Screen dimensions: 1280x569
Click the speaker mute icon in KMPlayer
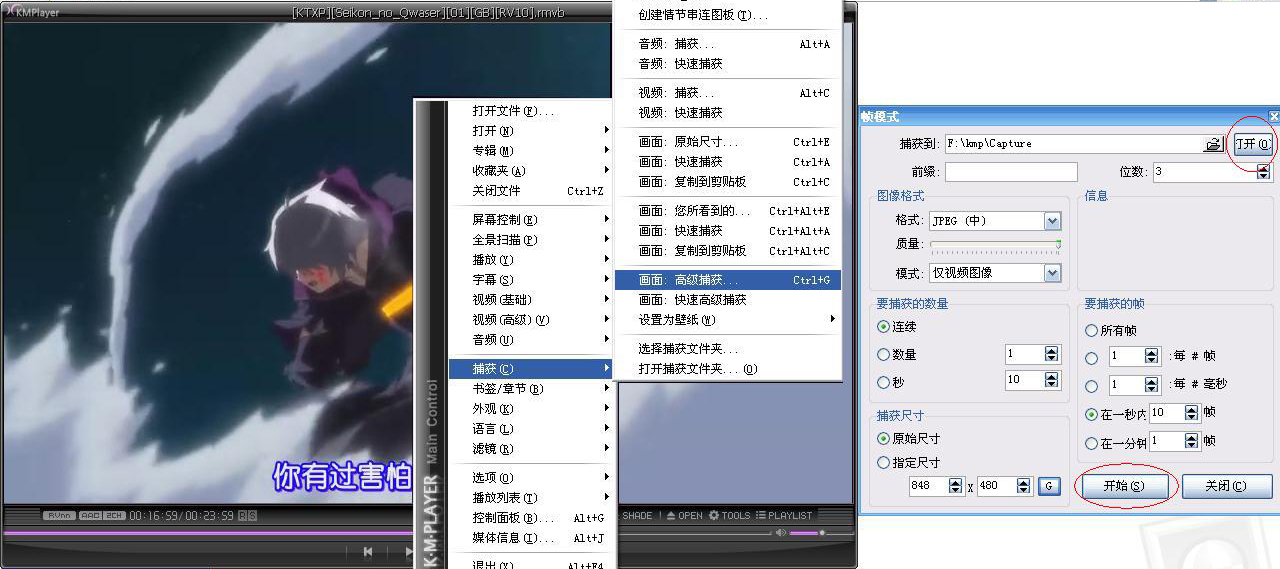pyautogui.click(x=781, y=533)
